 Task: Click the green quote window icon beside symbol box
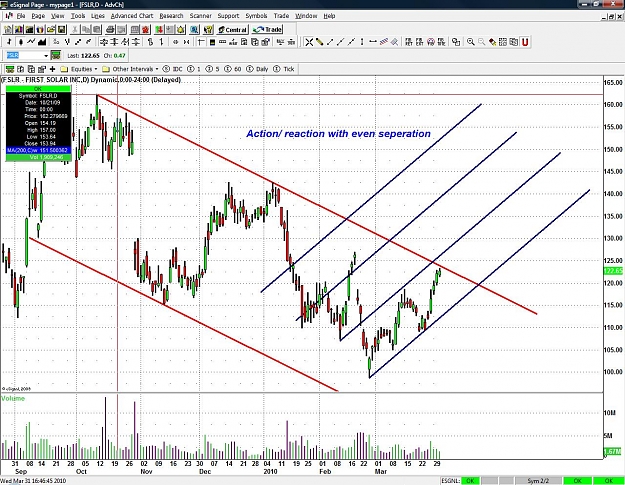click(56, 55)
